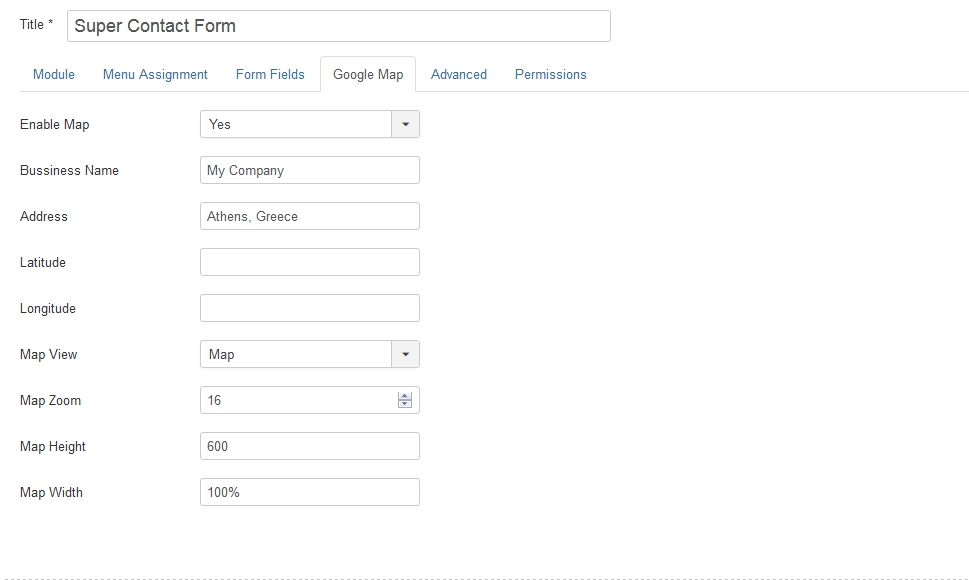
Task: Click the Map Width field showing 100%
Action: [x=310, y=492]
